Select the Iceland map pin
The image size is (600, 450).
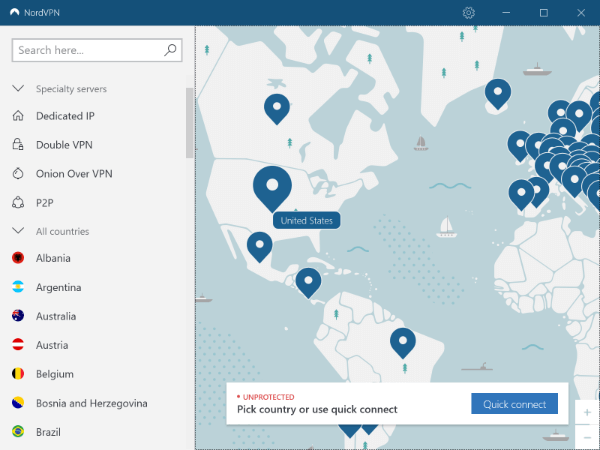click(498, 93)
